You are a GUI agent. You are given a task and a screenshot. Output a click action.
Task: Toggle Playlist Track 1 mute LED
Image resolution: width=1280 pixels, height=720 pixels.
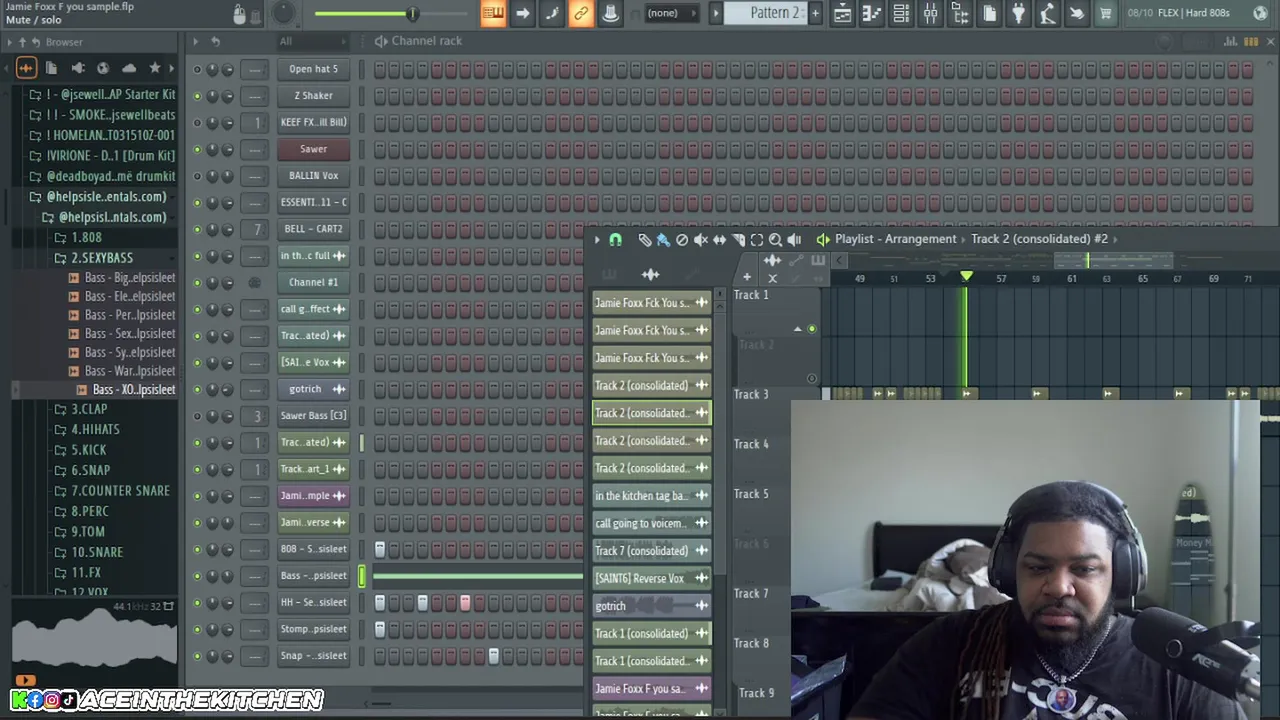point(811,329)
